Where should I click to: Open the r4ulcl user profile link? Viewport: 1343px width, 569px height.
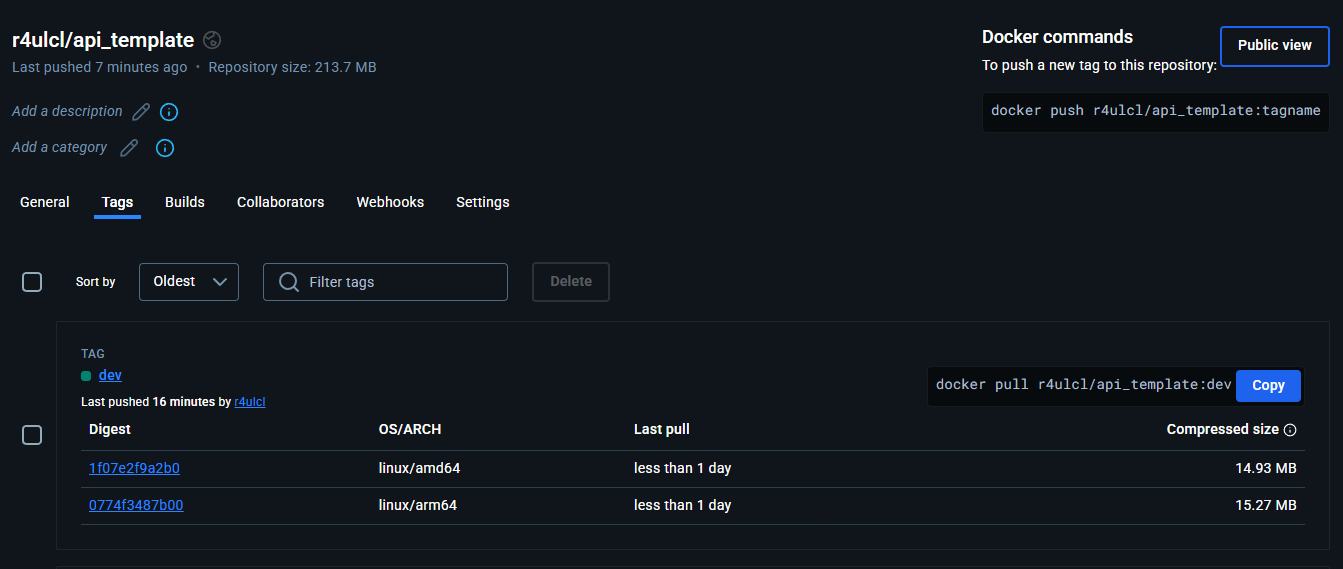[250, 402]
